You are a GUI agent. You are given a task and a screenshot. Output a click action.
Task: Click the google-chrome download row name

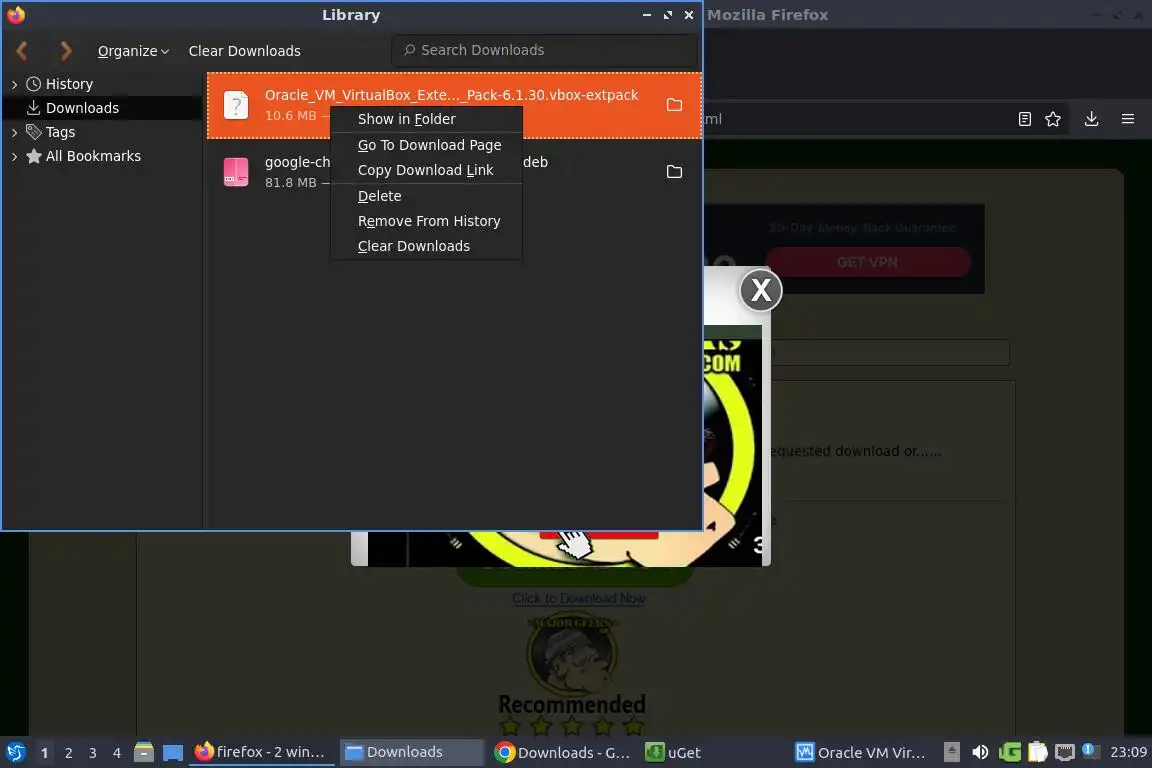click(298, 162)
